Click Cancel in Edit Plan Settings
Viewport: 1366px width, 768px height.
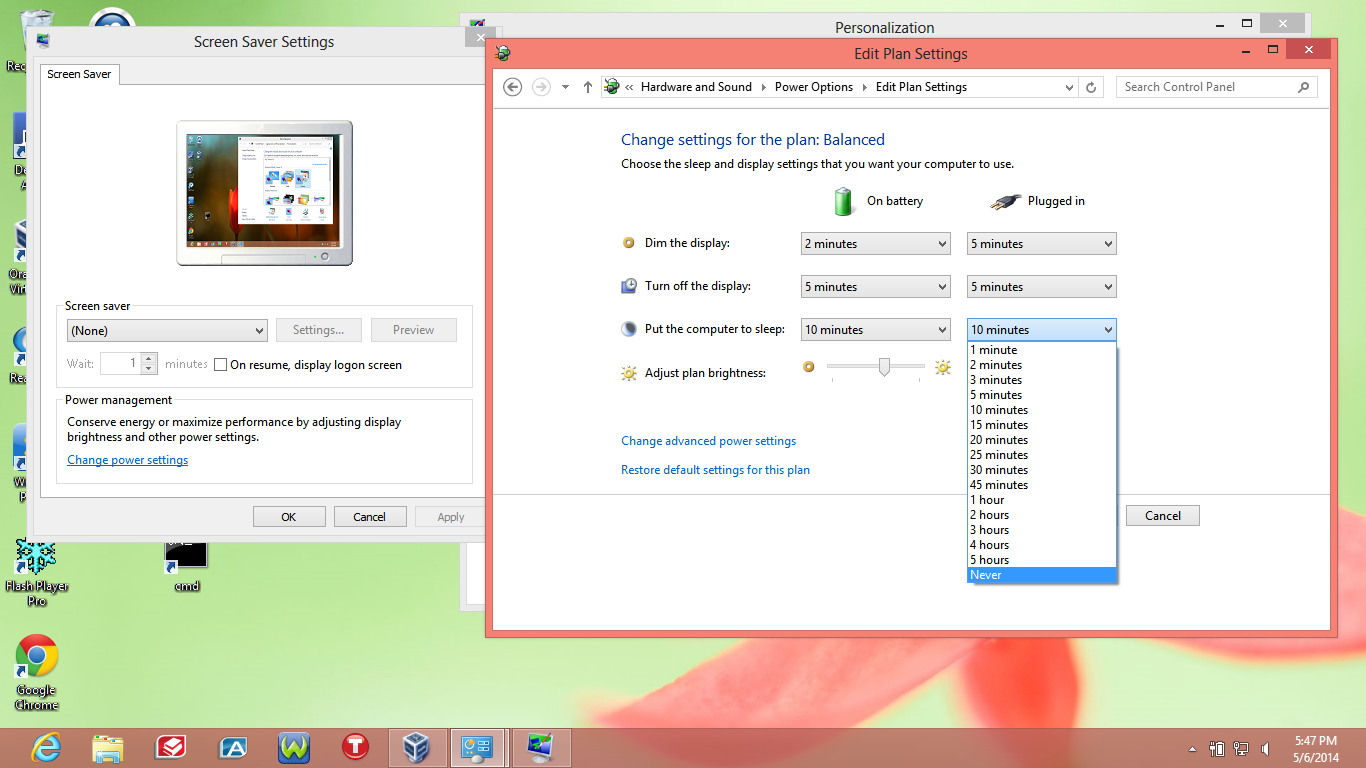(1162, 516)
